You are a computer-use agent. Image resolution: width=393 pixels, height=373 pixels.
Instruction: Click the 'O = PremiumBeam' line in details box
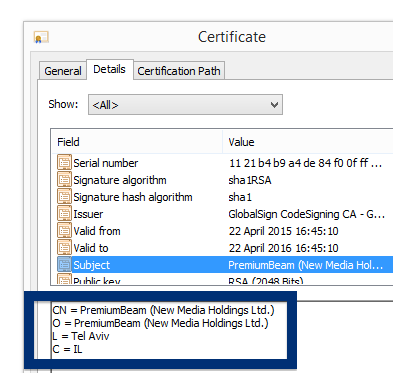[160, 323]
